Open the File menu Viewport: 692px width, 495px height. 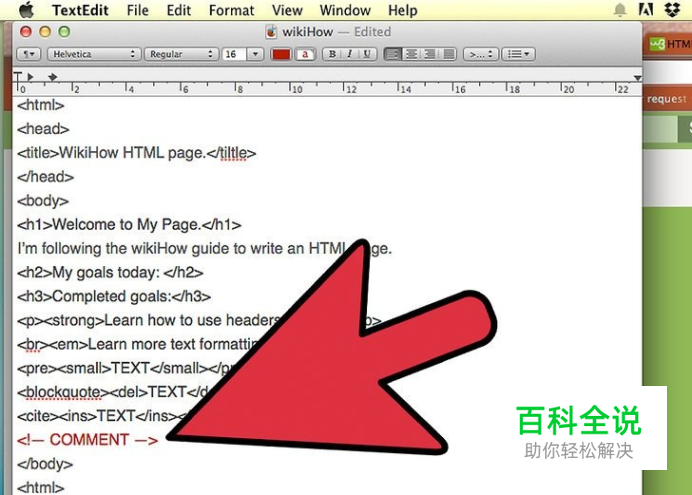[137, 10]
